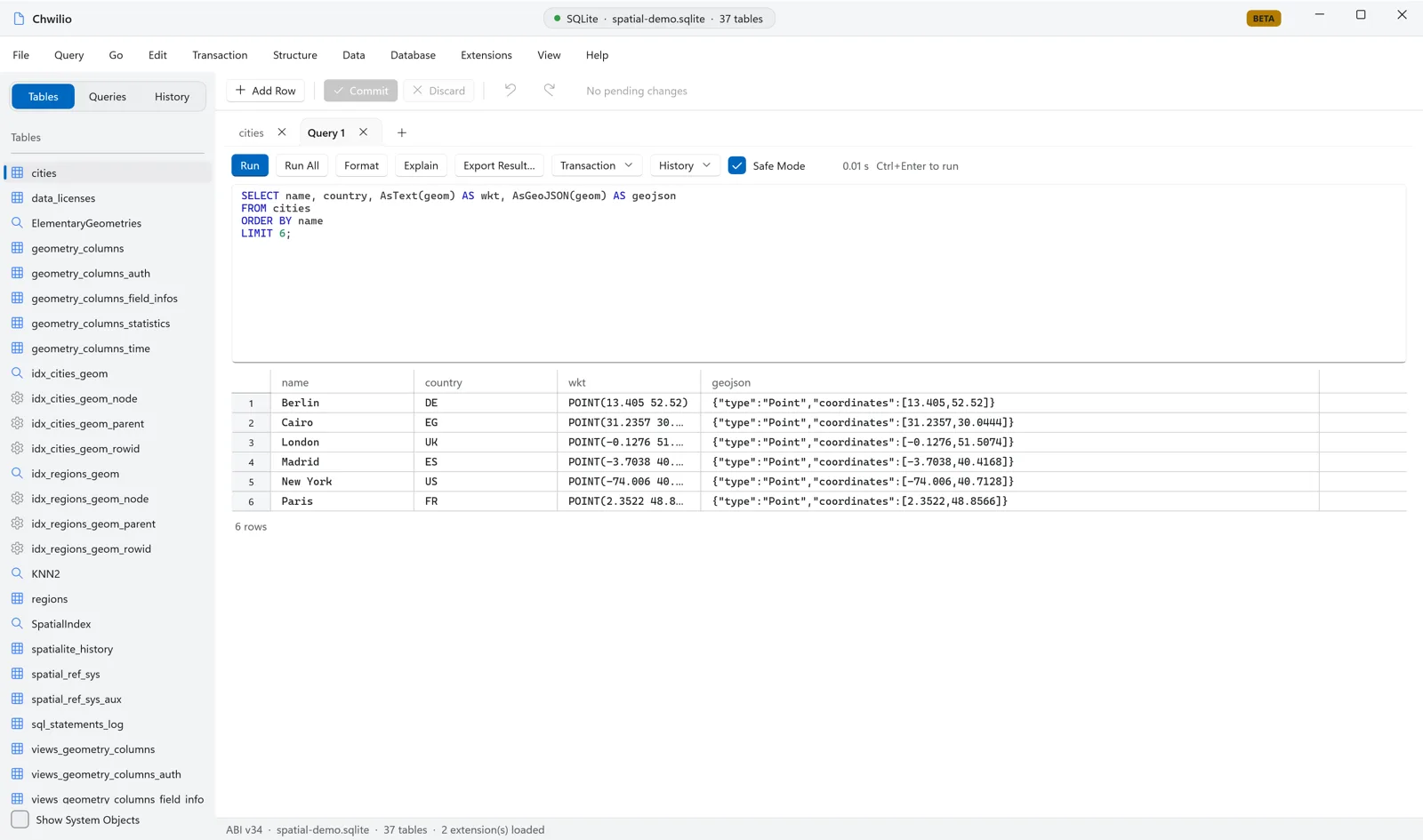Viewport: 1423px width, 840px height.
Task: Click the table icon beside sql_statements_log
Action: click(17, 724)
